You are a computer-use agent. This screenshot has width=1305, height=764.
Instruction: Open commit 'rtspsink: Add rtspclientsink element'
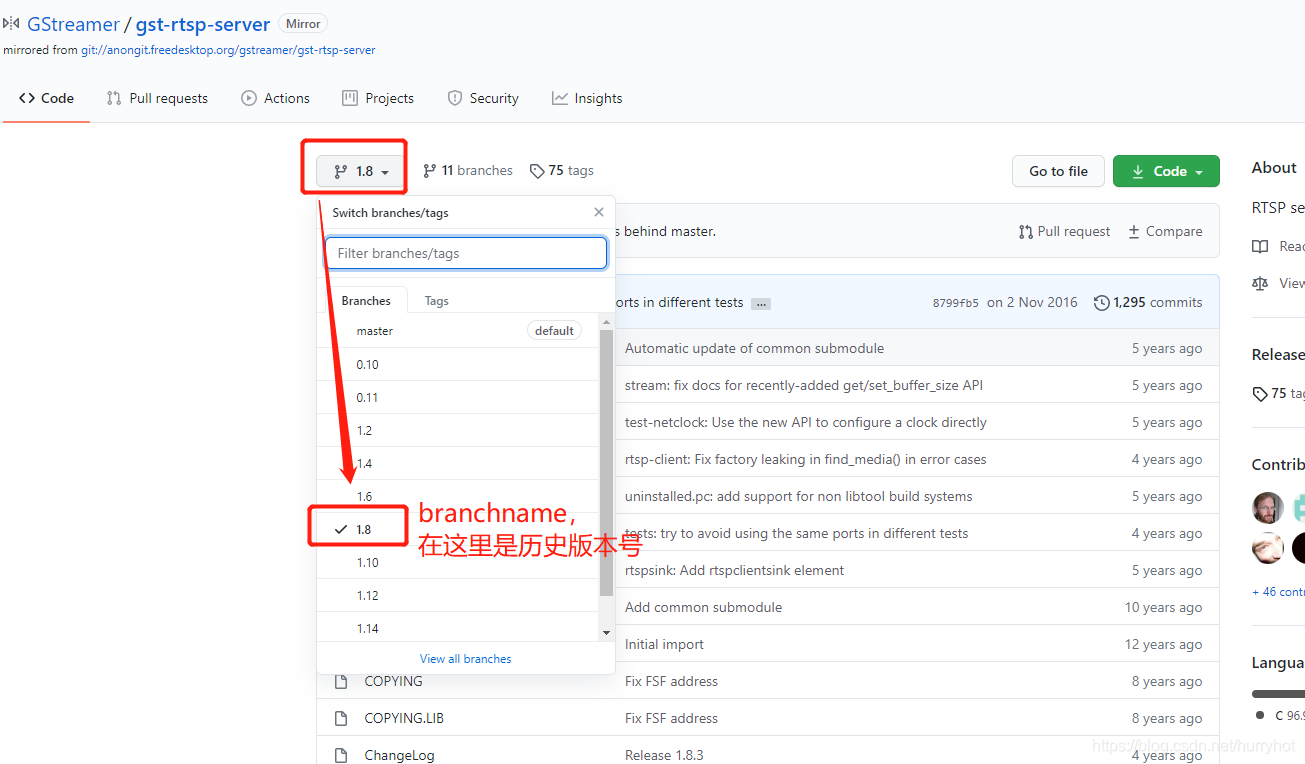click(x=734, y=570)
